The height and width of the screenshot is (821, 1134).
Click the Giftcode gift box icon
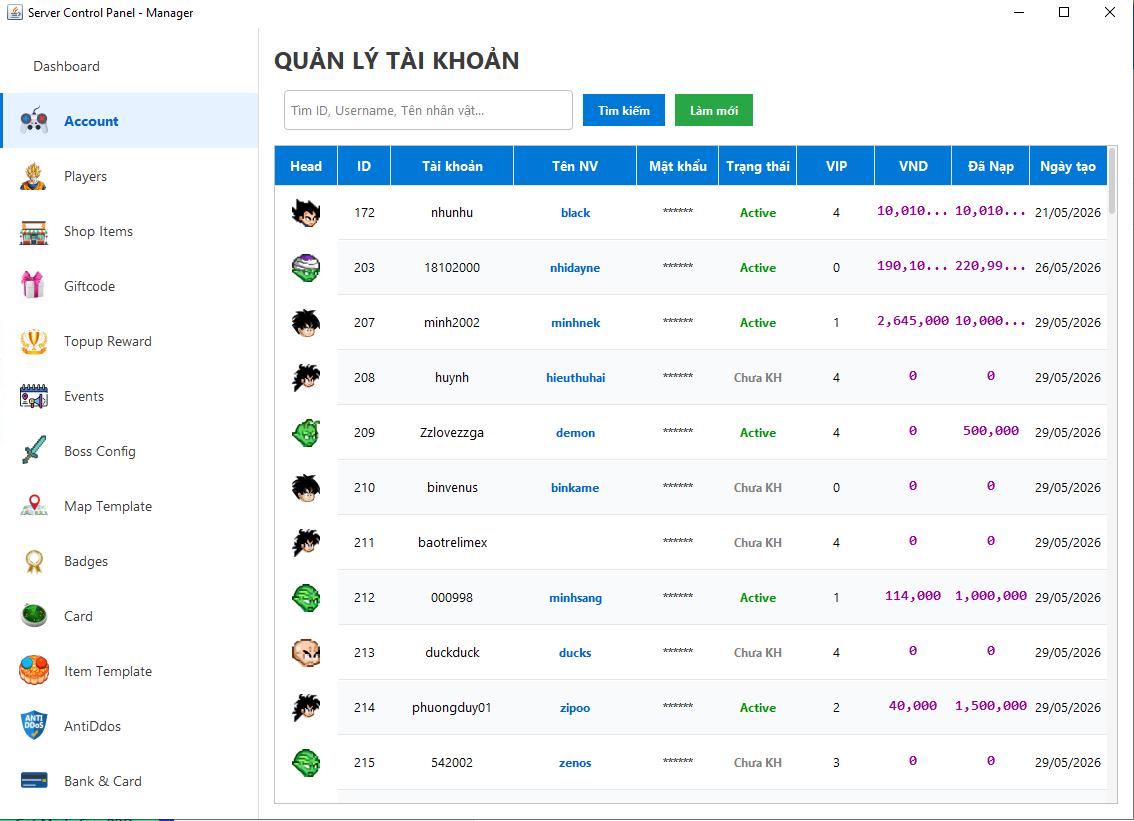click(x=34, y=286)
